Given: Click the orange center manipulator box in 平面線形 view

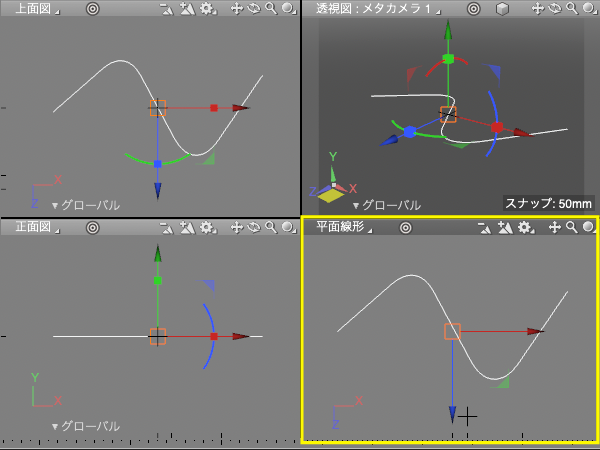Looking at the screenshot, I should pos(452,331).
